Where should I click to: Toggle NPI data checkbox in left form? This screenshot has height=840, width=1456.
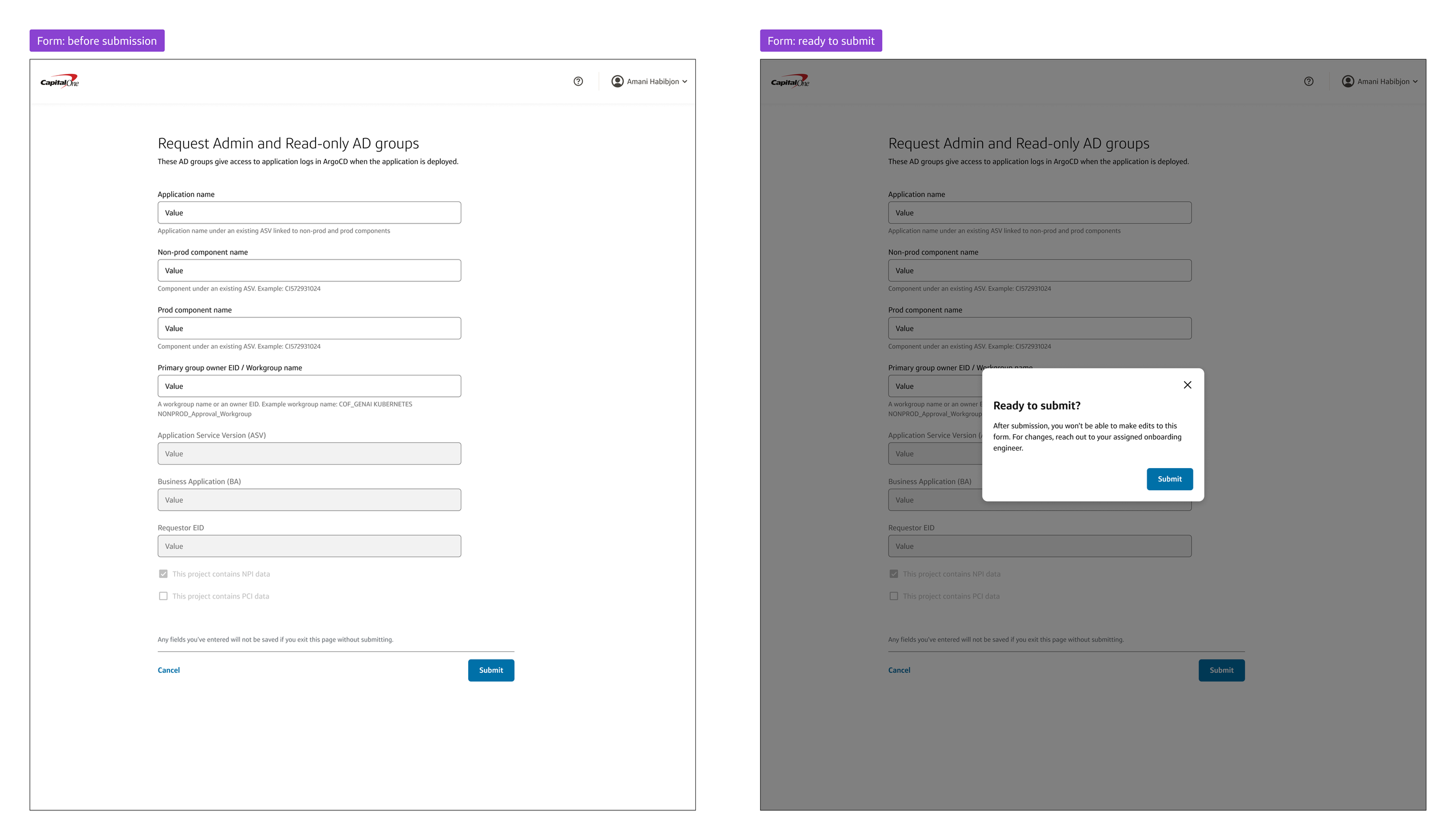(163, 574)
